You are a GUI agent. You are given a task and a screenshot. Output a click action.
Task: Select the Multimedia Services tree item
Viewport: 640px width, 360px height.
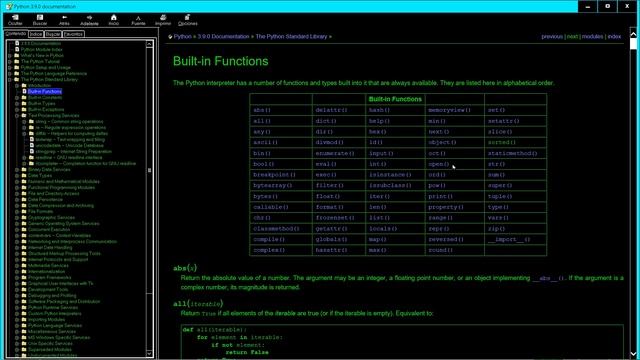(48, 265)
